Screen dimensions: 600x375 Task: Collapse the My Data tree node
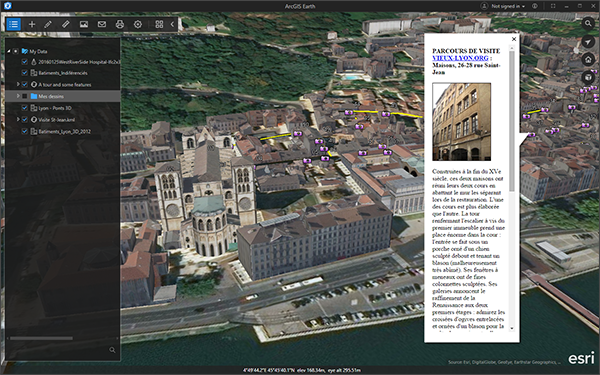click(x=9, y=51)
